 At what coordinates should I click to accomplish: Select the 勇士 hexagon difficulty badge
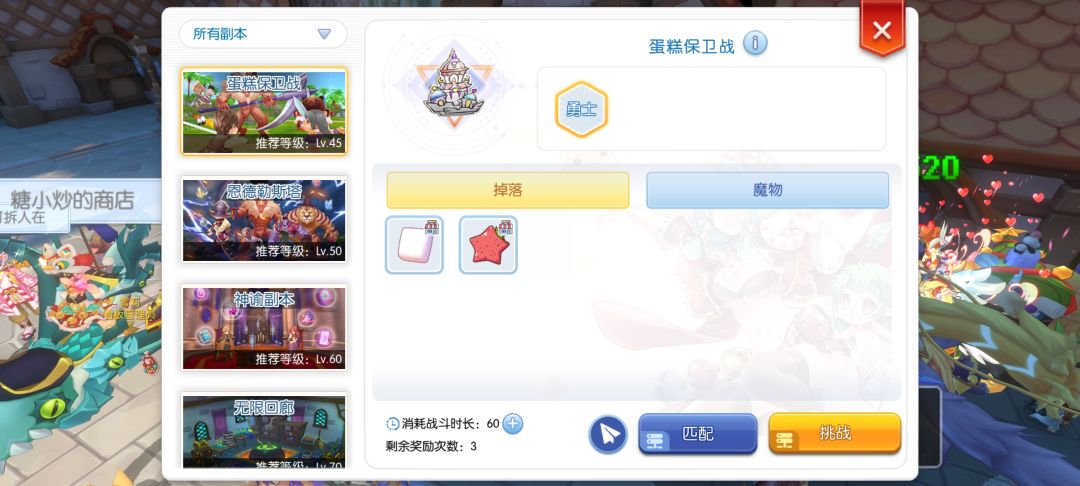pos(581,109)
